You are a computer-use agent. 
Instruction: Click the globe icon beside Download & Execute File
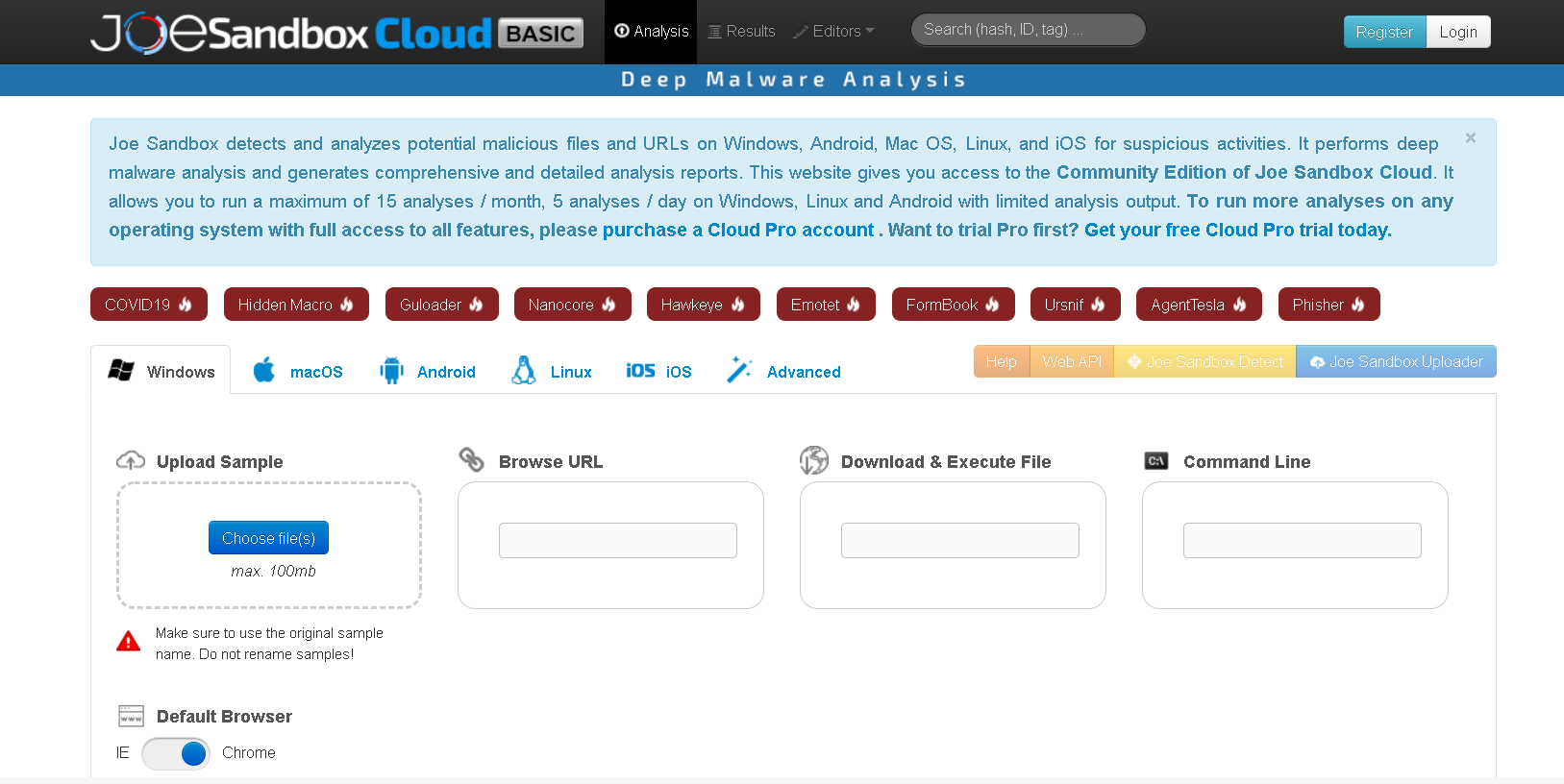pos(814,460)
